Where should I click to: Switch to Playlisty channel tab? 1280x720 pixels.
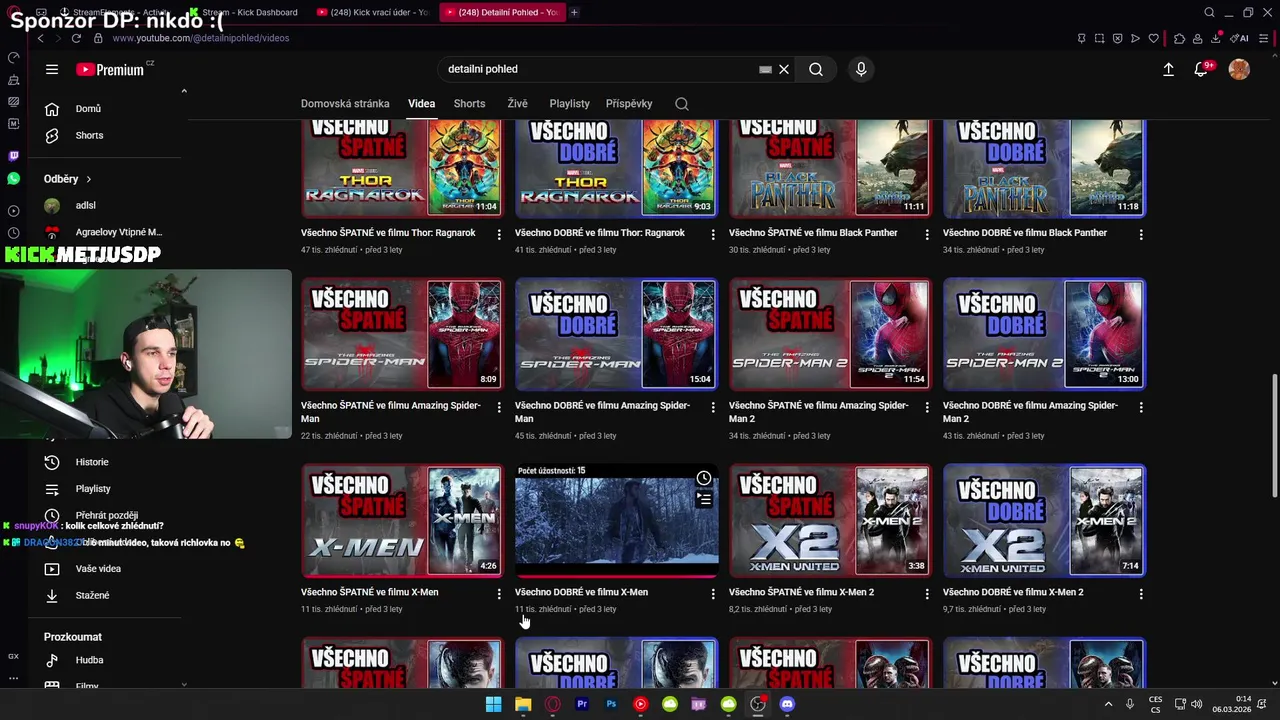pyautogui.click(x=569, y=104)
